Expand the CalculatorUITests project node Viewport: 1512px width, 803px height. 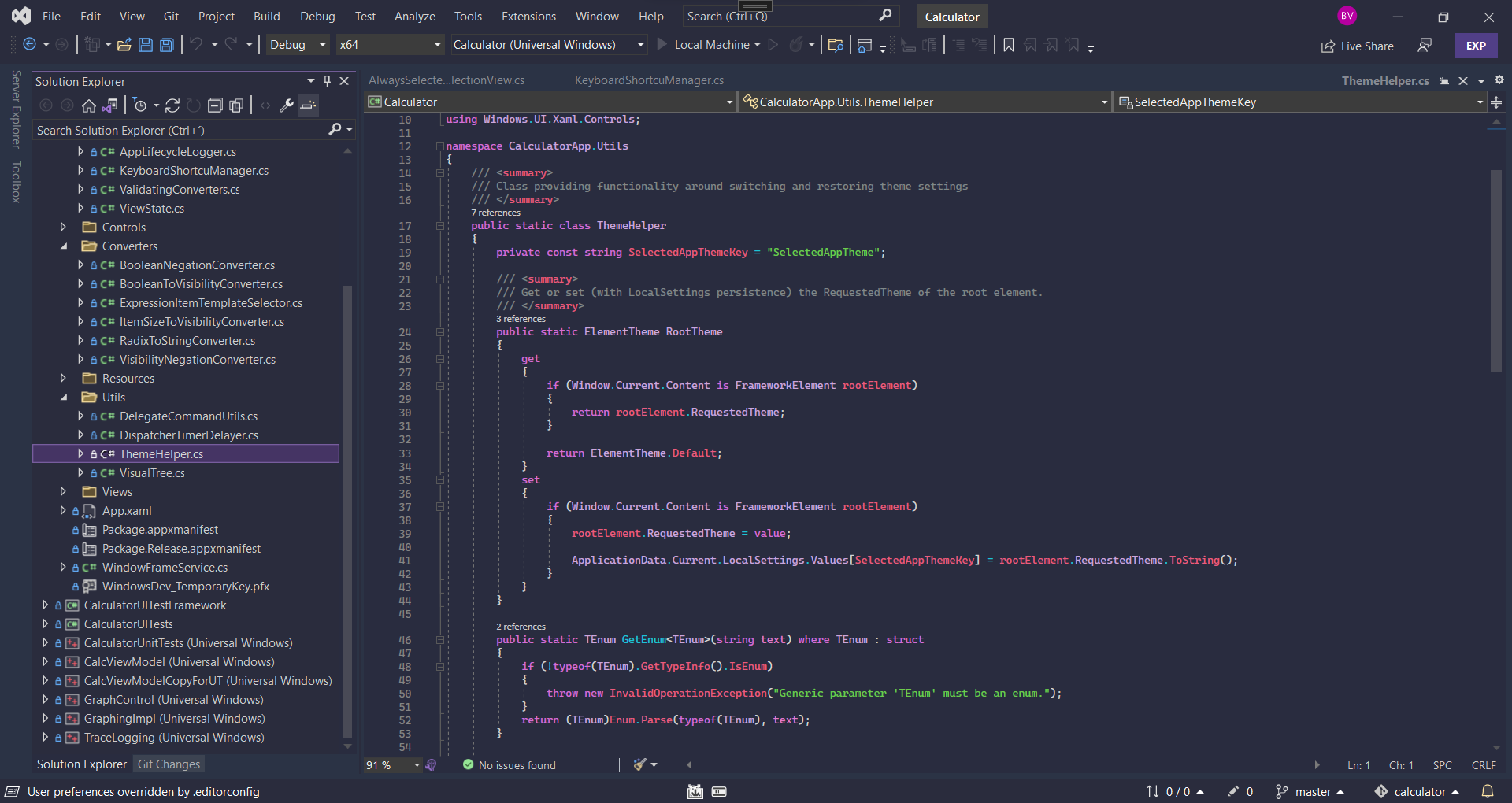click(45, 624)
